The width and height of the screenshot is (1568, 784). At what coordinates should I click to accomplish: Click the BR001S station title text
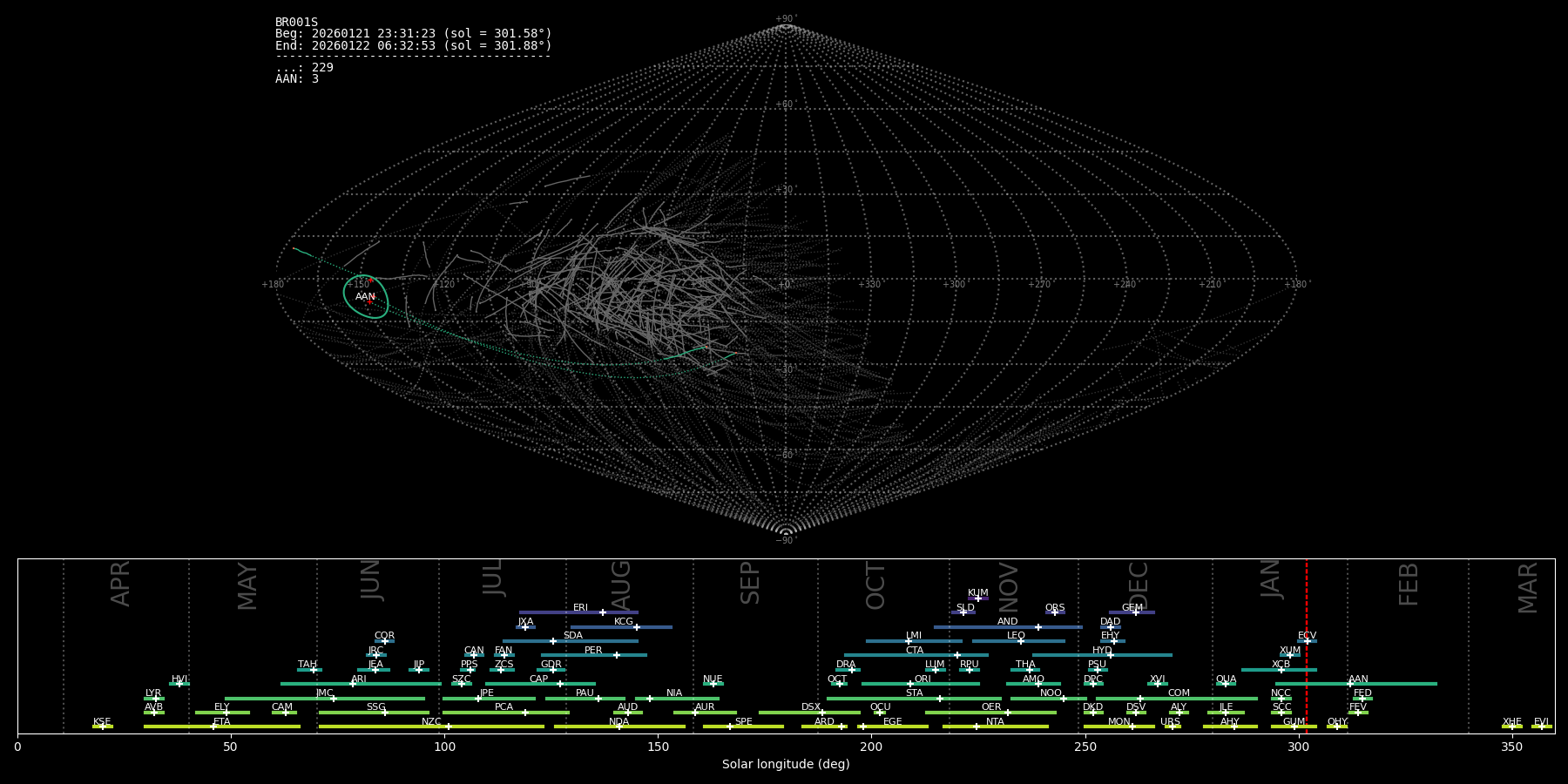[x=296, y=23]
